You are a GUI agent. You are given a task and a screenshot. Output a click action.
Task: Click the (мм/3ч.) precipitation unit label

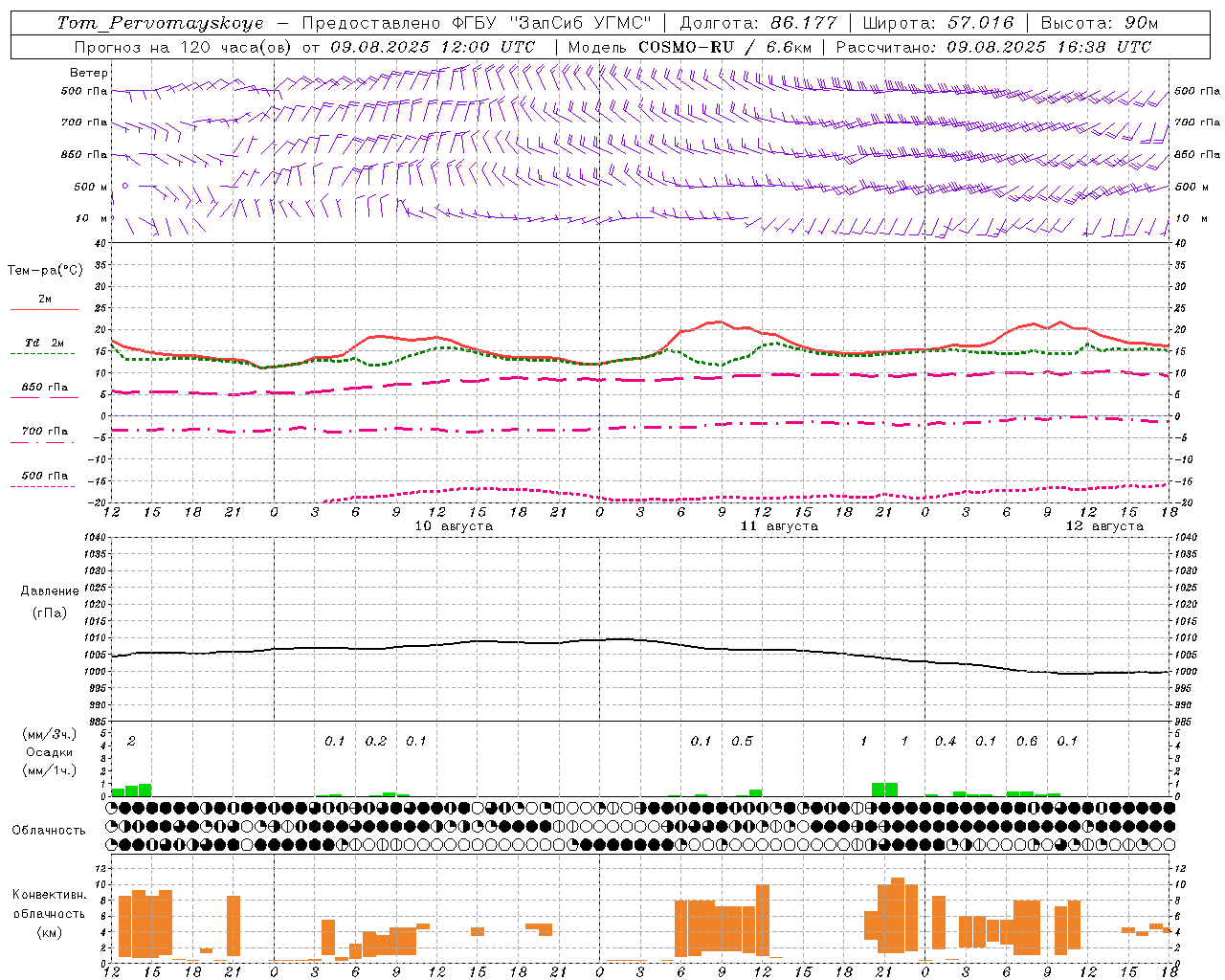pyautogui.click(x=50, y=735)
